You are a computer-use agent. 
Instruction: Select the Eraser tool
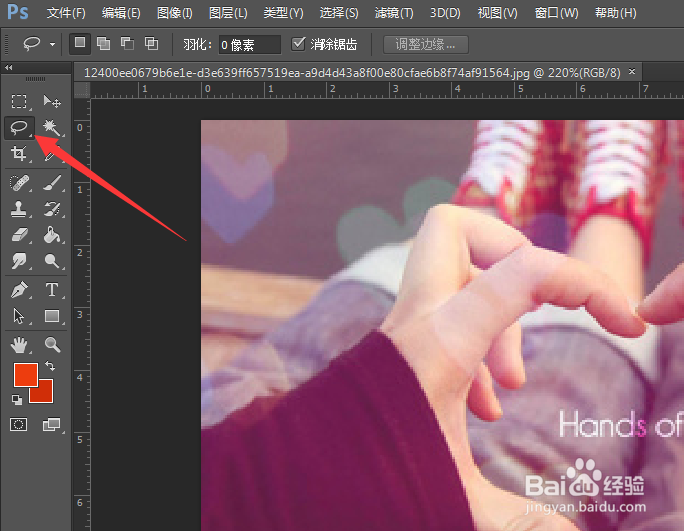[19, 235]
